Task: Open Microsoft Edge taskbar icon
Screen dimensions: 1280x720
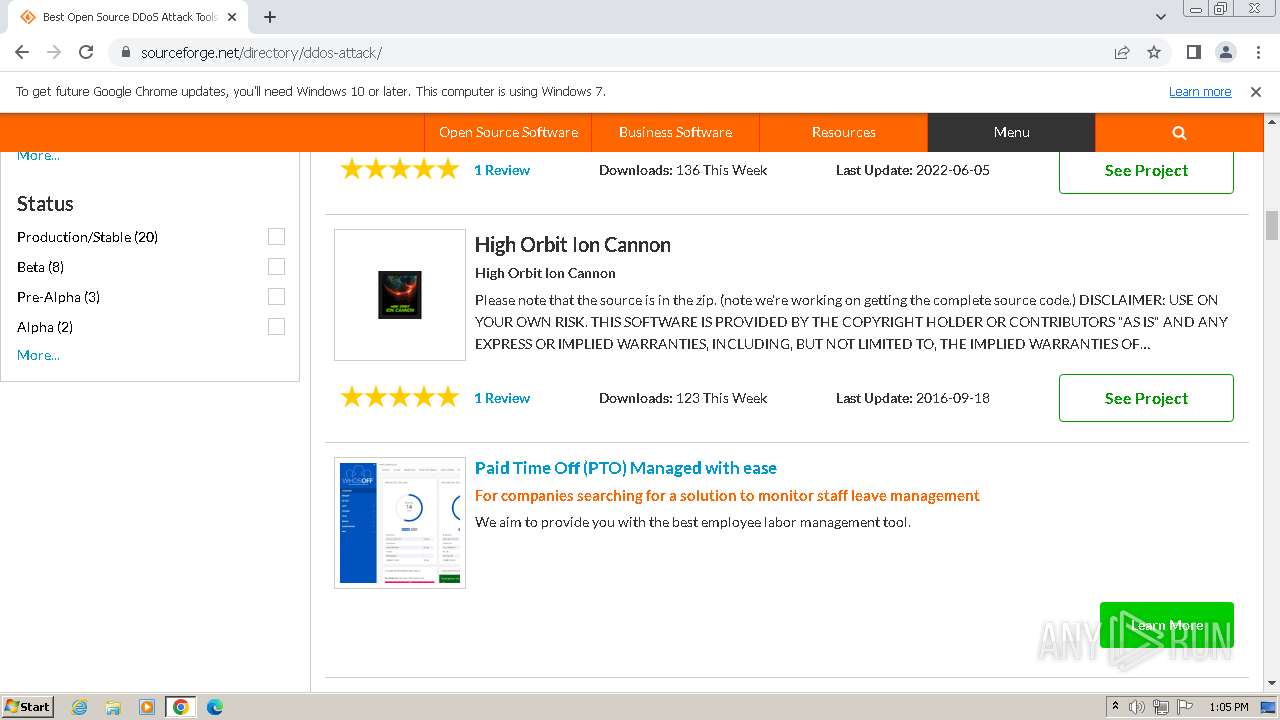Action: click(x=215, y=707)
